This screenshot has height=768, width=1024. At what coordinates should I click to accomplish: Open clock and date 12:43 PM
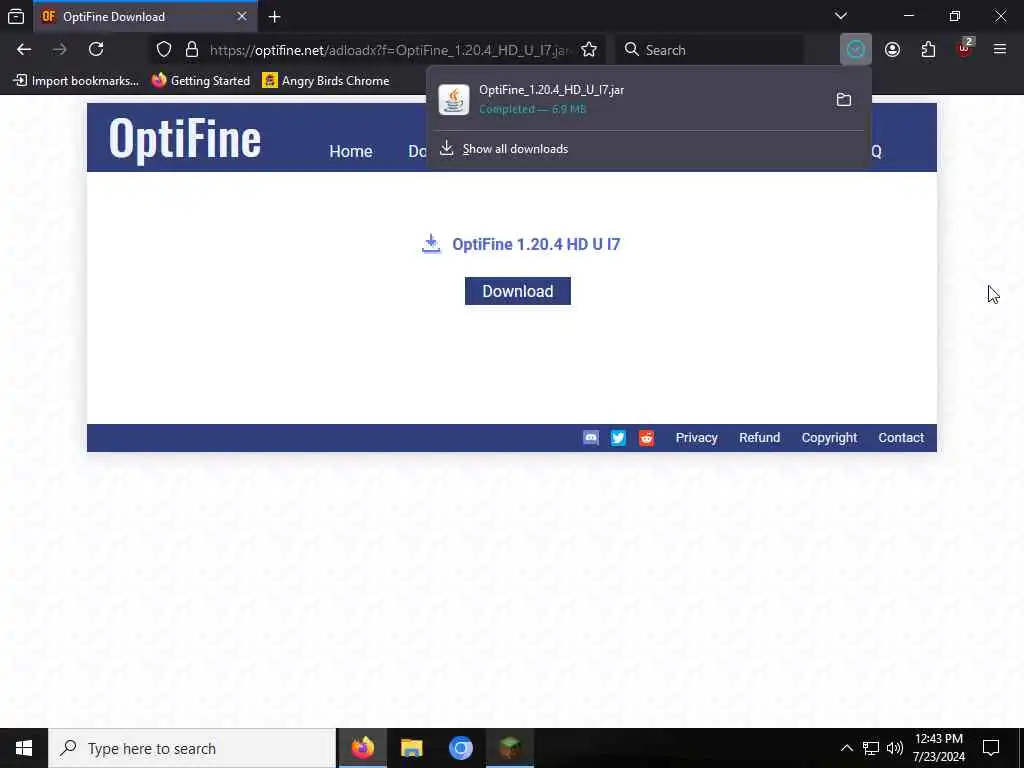point(938,748)
